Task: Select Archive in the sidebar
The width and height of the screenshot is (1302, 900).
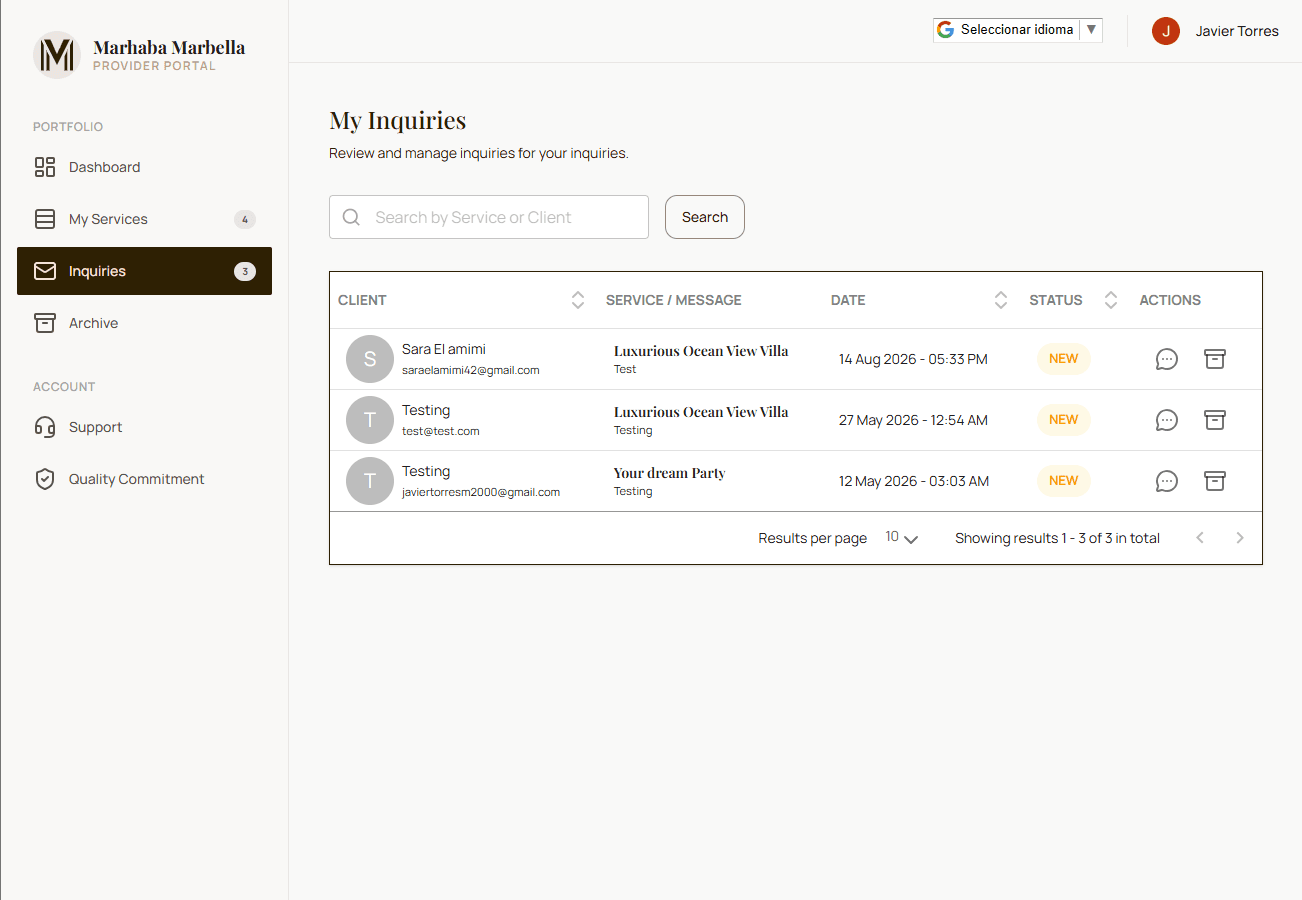Action: (x=144, y=323)
